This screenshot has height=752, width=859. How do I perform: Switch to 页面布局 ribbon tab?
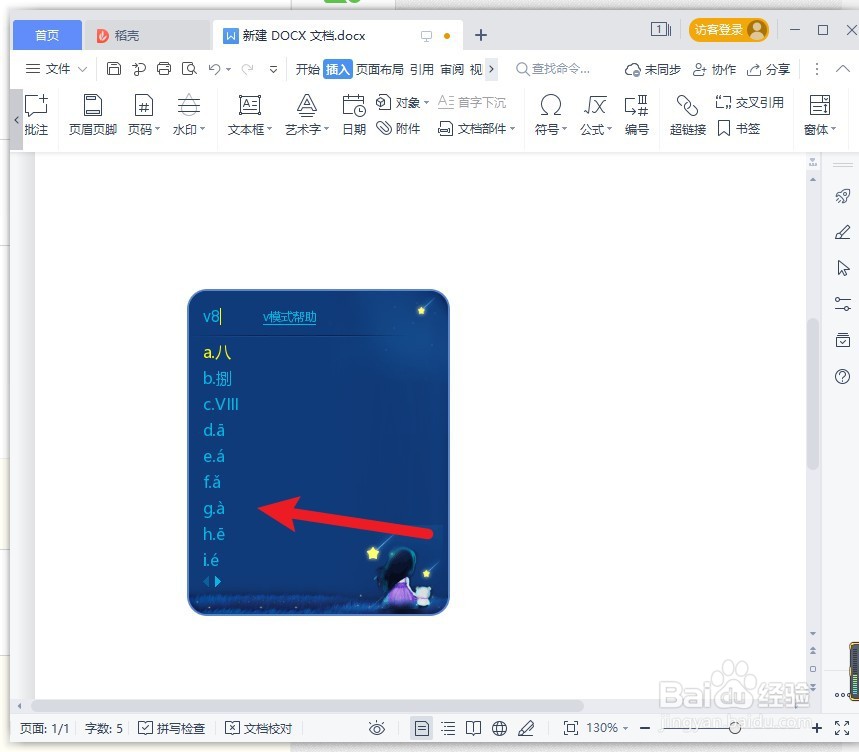pyautogui.click(x=380, y=69)
